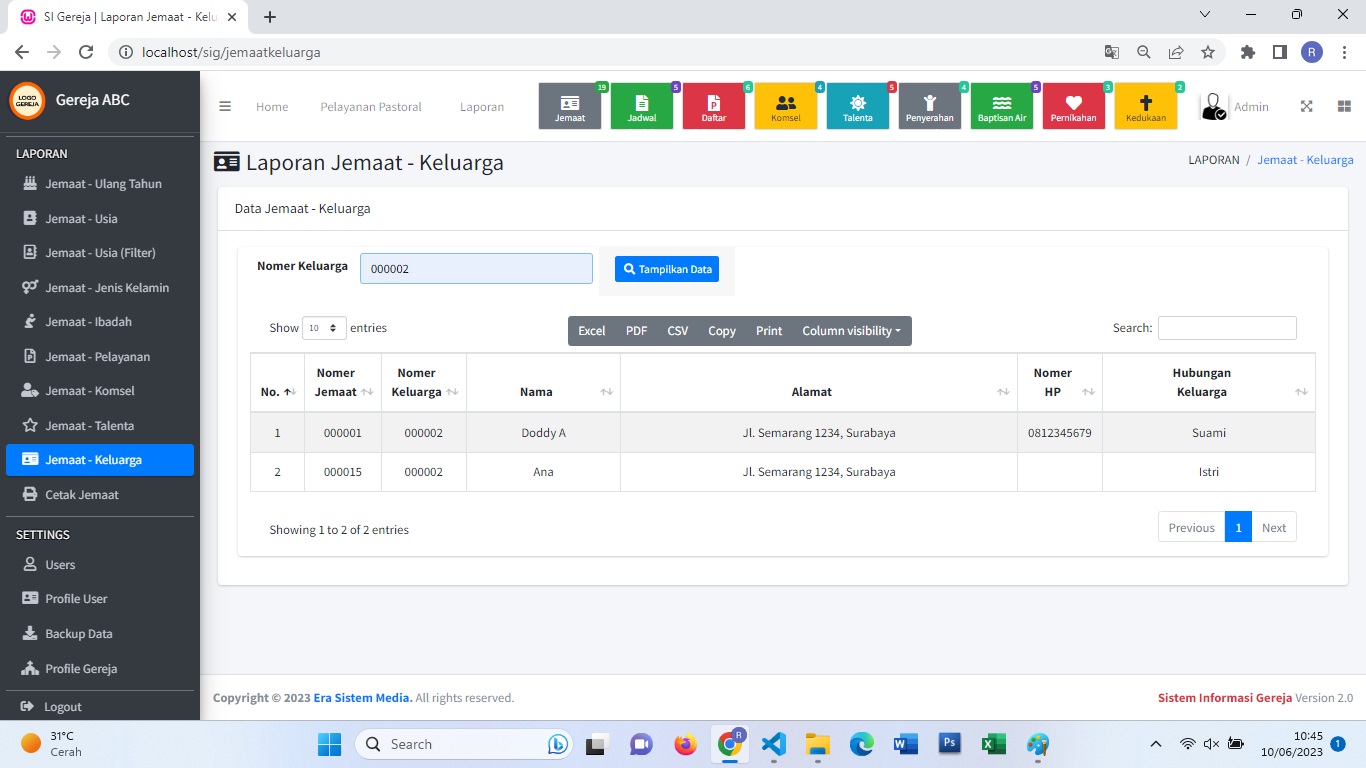Select Jemaat - Talenta in sidebar
This screenshot has height=768, width=1366.
(89, 425)
